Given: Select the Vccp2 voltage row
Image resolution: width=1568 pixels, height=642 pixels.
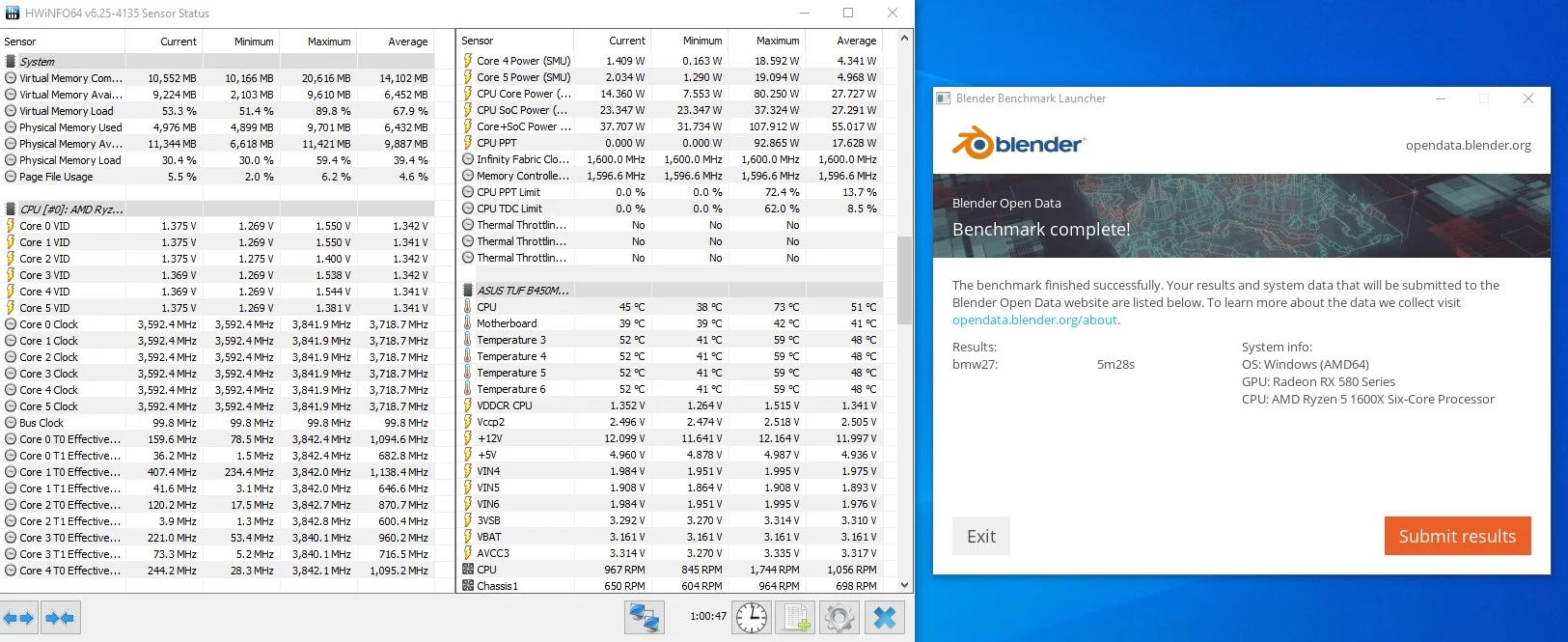Looking at the screenshot, I should point(671,422).
